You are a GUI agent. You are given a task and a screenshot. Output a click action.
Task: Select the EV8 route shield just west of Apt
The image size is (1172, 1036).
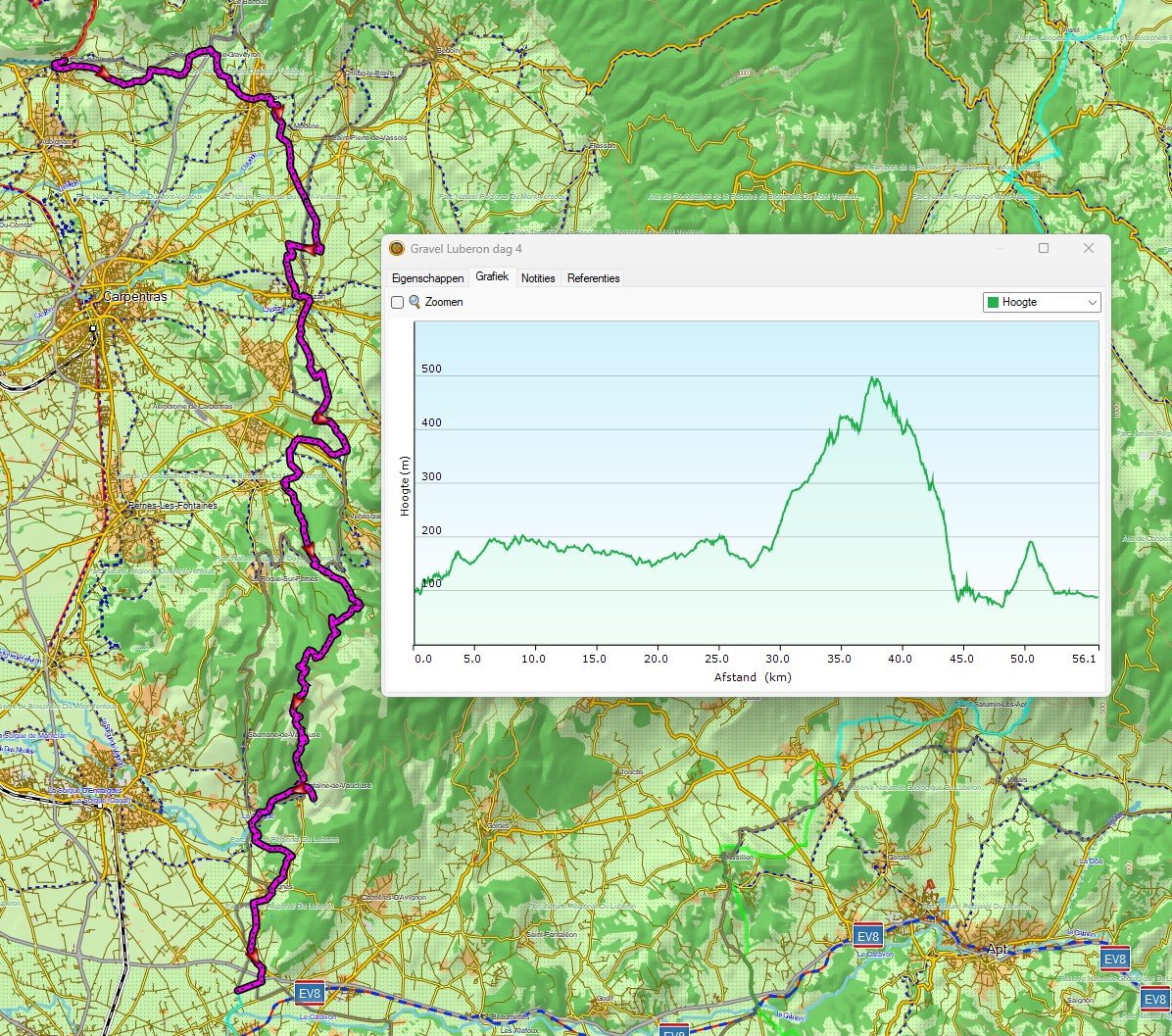pyautogui.click(x=868, y=933)
